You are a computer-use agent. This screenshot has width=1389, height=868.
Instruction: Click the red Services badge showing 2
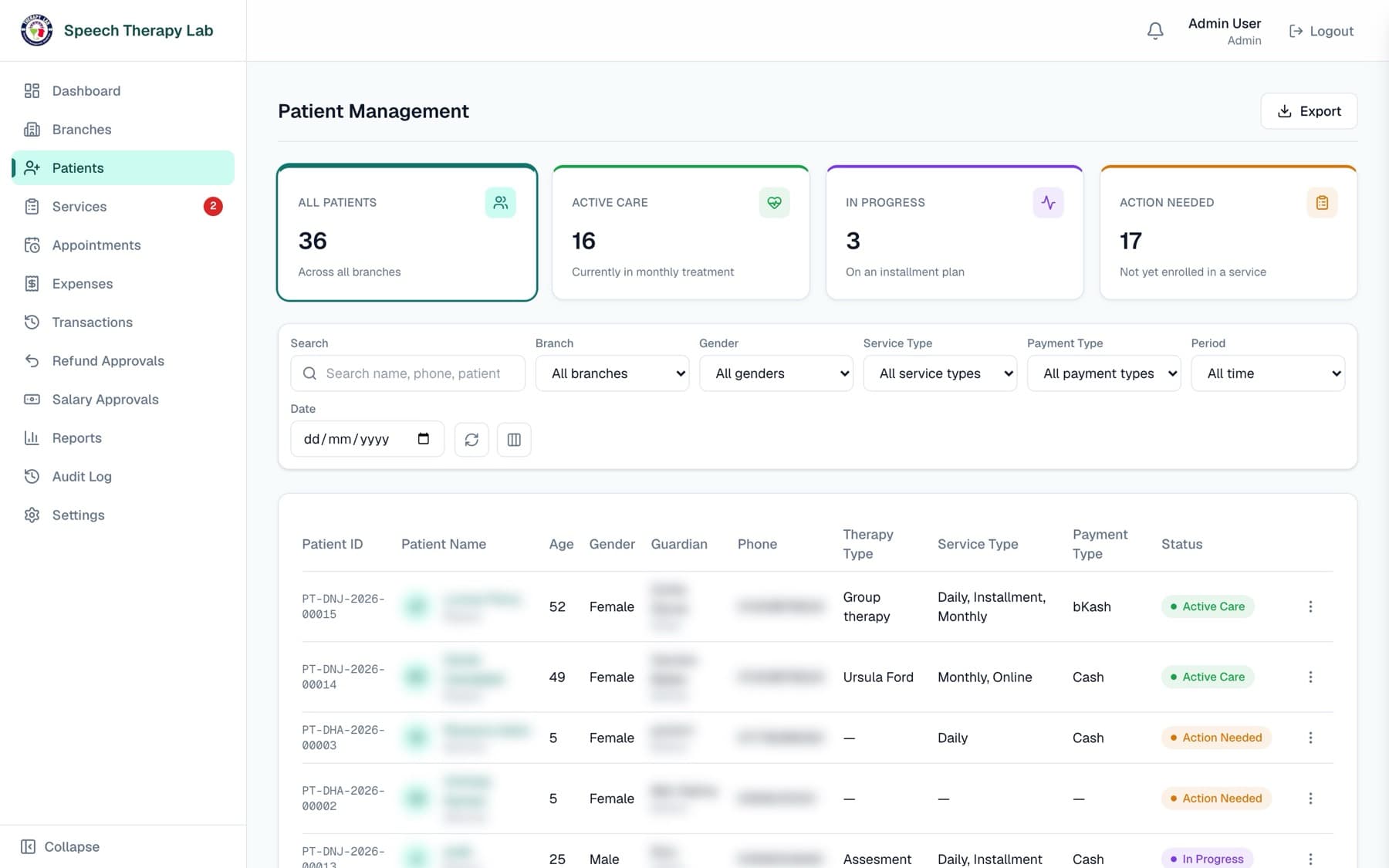(x=213, y=206)
